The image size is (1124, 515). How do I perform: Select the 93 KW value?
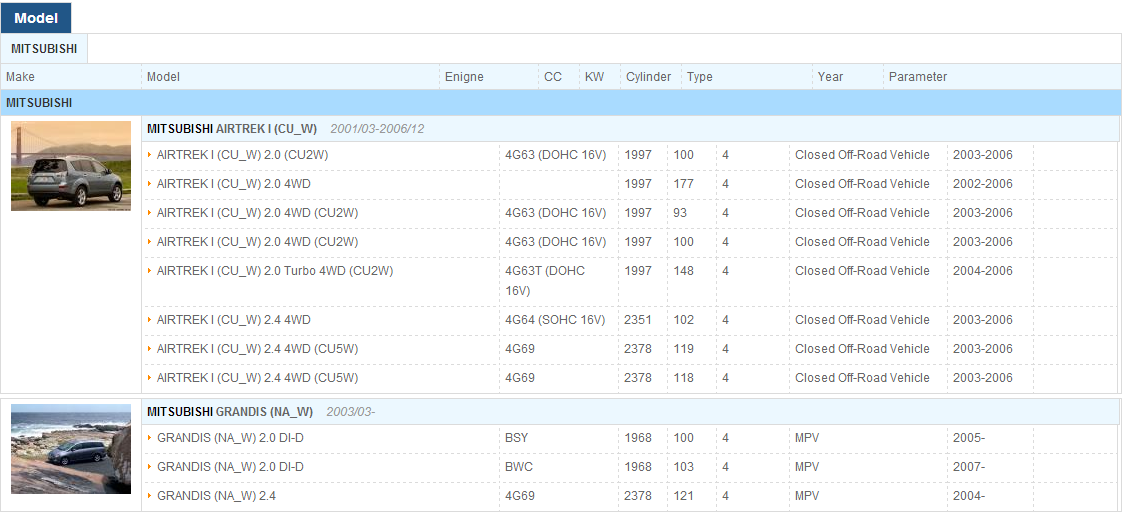point(680,213)
